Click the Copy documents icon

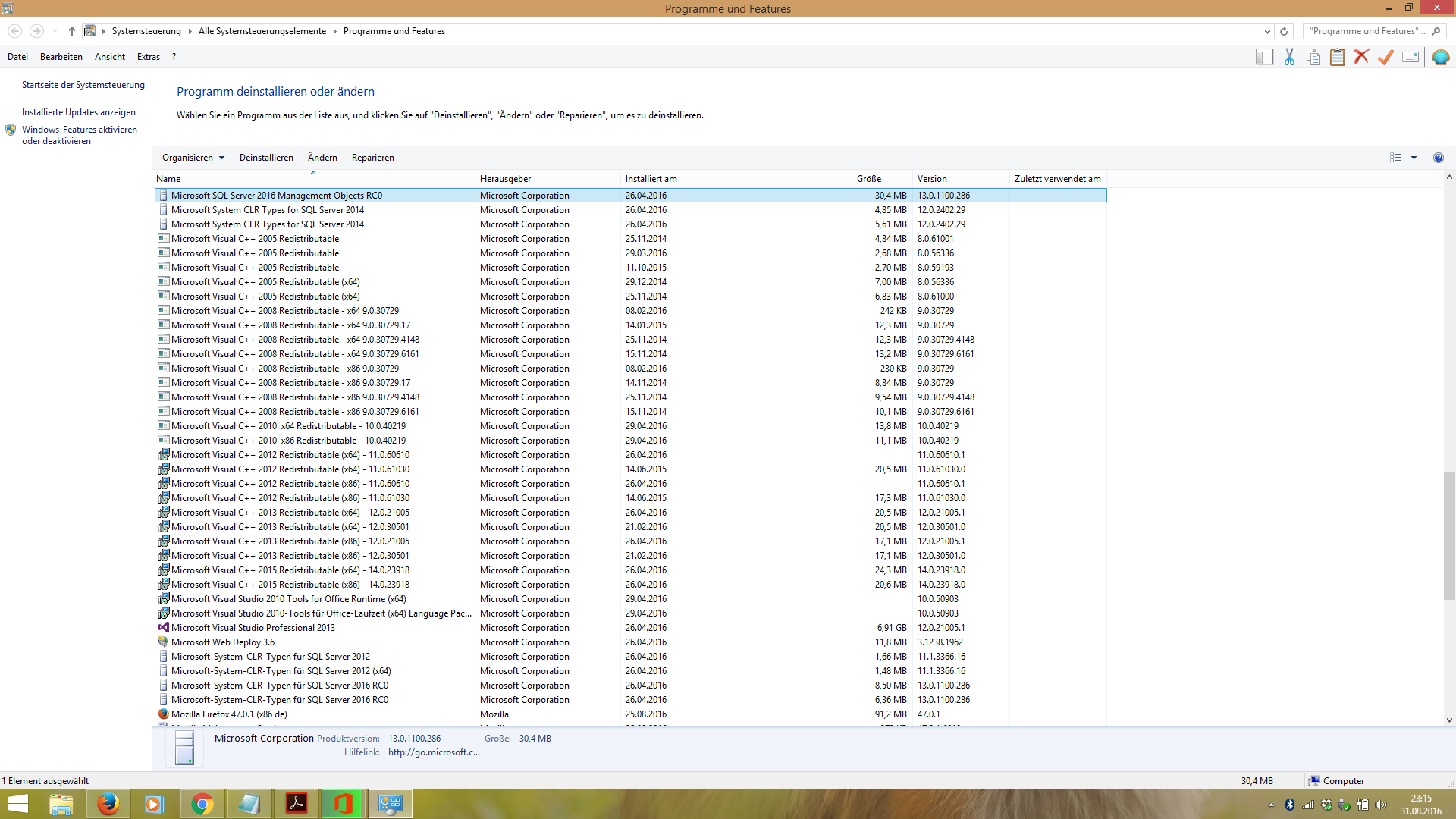(1313, 57)
